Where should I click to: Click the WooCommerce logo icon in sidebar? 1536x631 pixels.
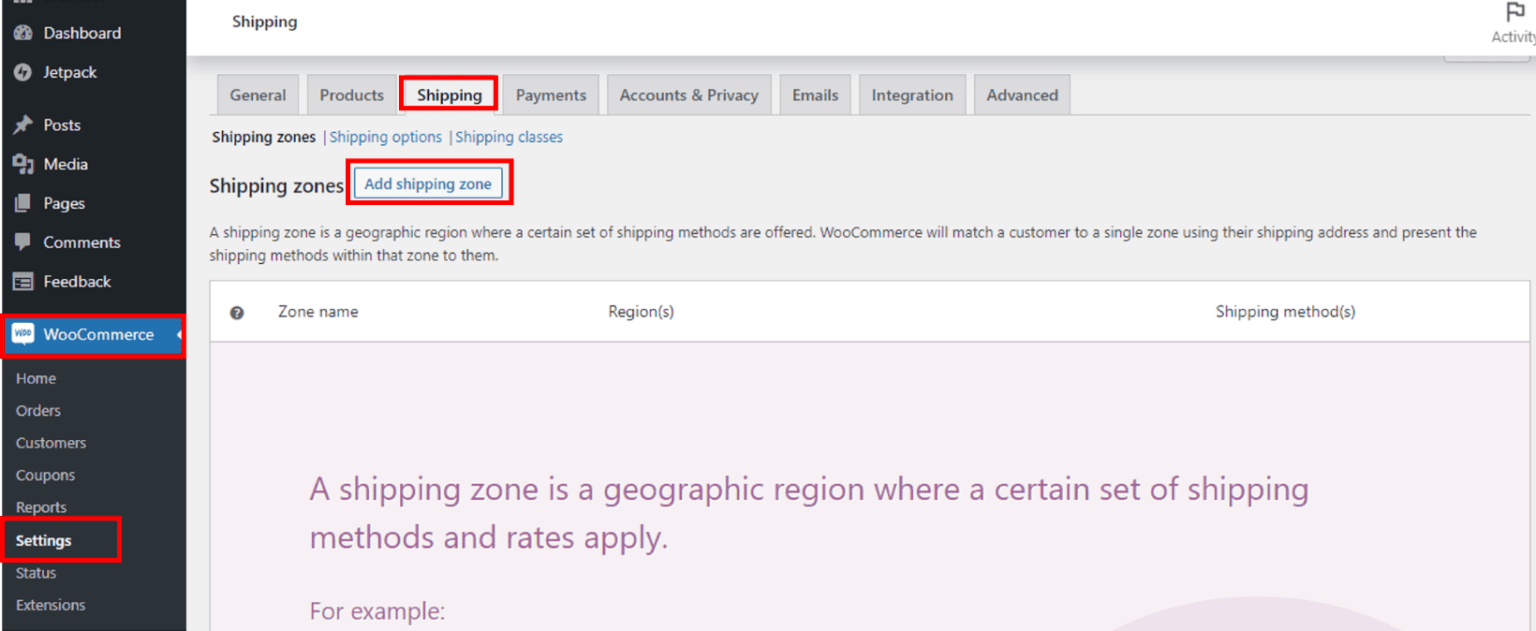click(x=22, y=334)
